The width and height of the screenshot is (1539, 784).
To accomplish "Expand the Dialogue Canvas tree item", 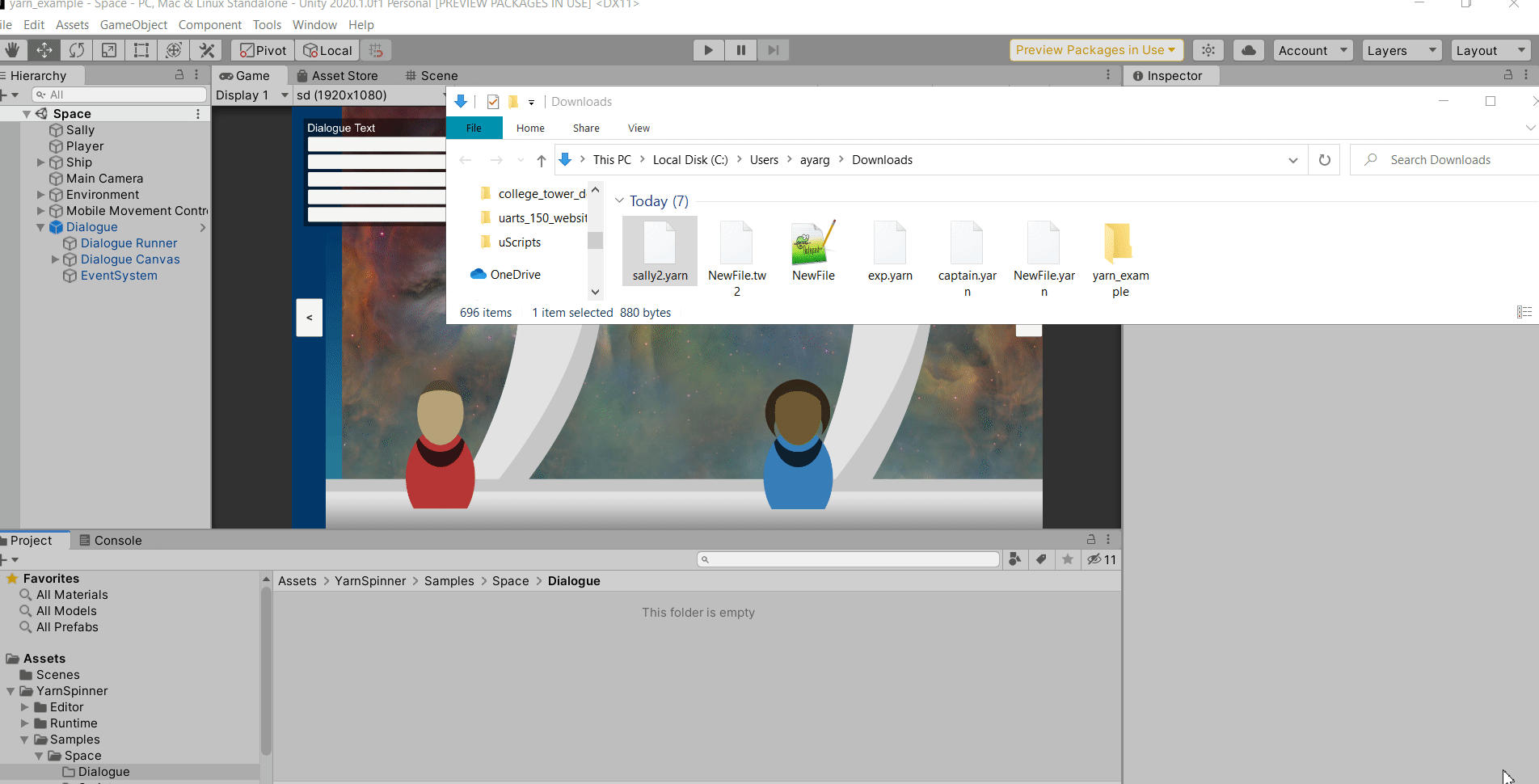I will click(x=55, y=259).
